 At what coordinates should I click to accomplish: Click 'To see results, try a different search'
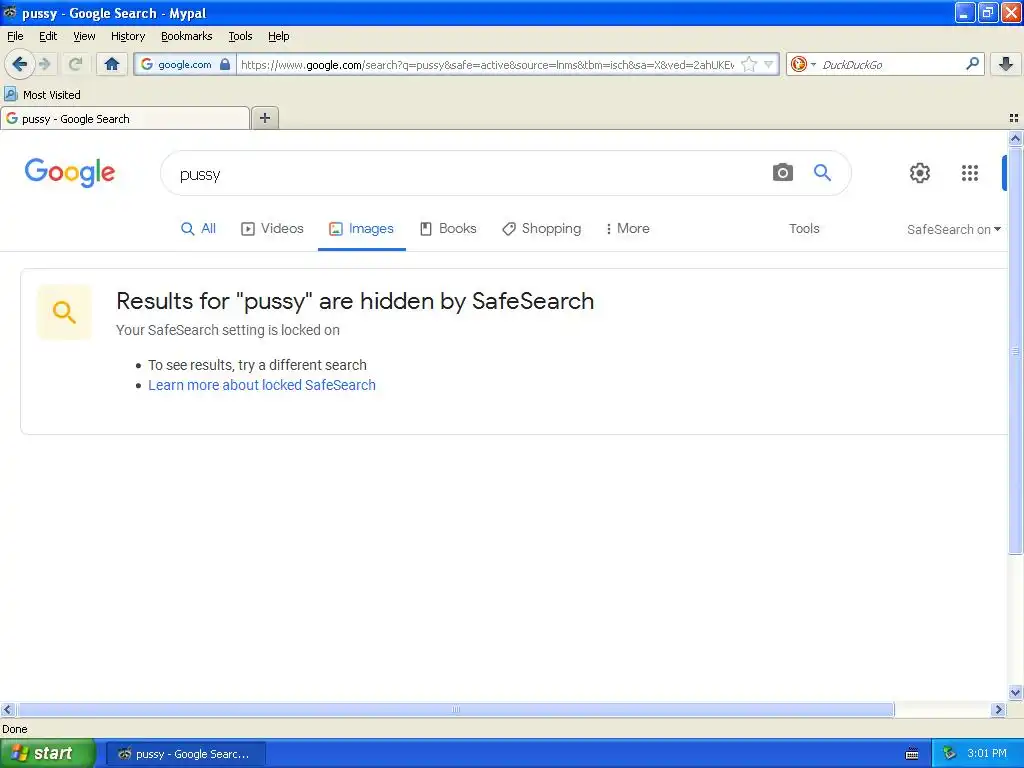(x=257, y=365)
